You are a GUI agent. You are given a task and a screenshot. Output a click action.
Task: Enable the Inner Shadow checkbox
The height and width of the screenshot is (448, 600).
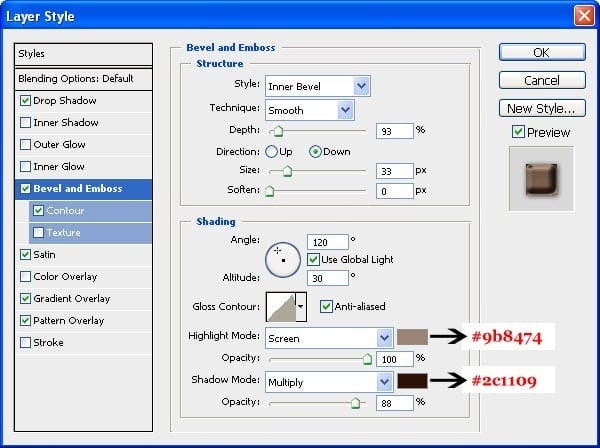(25, 122)
